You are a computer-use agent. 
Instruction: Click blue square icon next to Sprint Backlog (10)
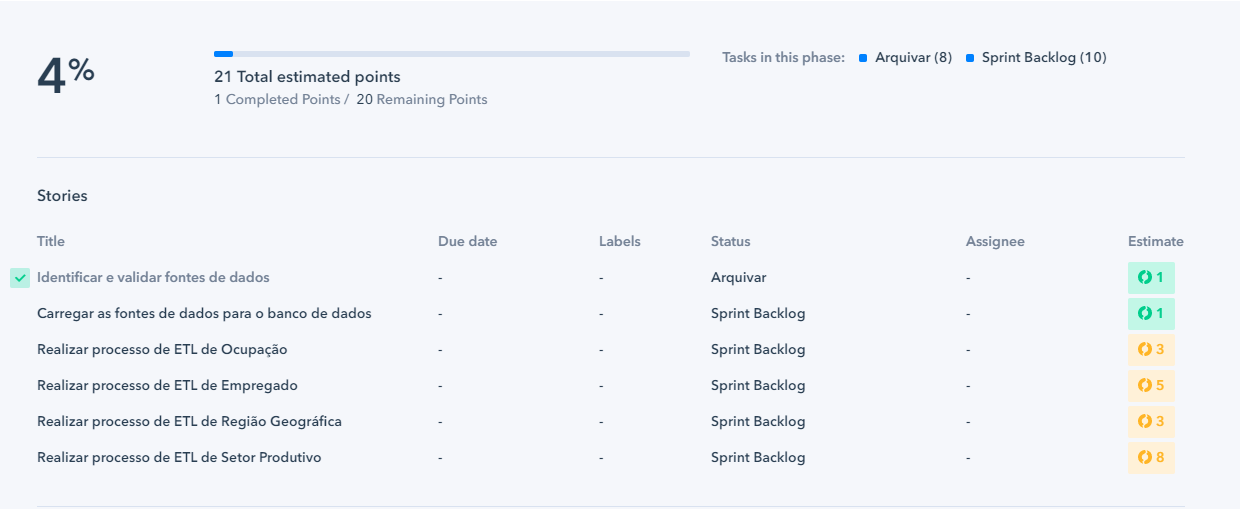[x=970, y=58]
